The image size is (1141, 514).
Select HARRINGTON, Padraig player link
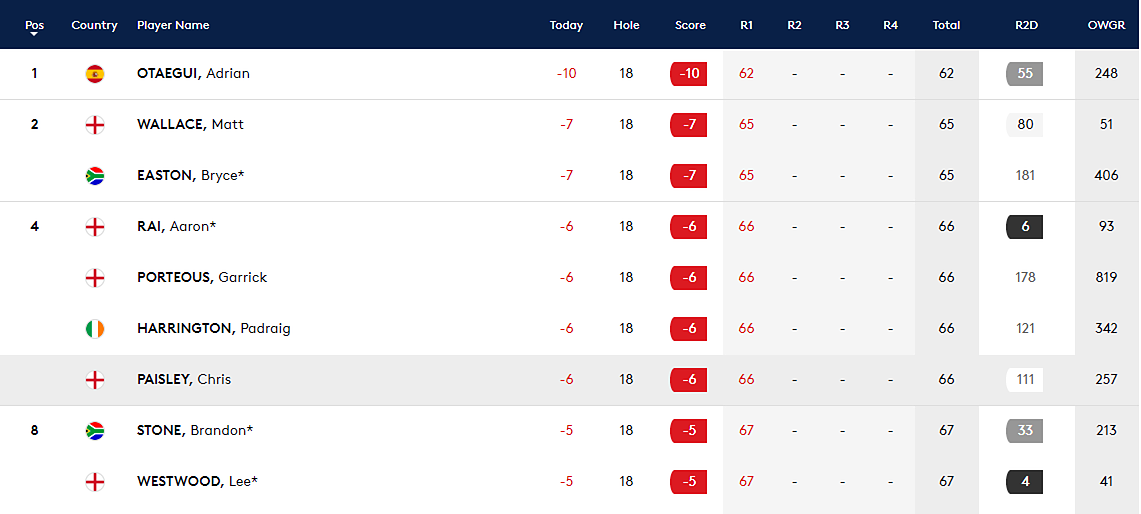pyautogui.click(x=213, y=328)
